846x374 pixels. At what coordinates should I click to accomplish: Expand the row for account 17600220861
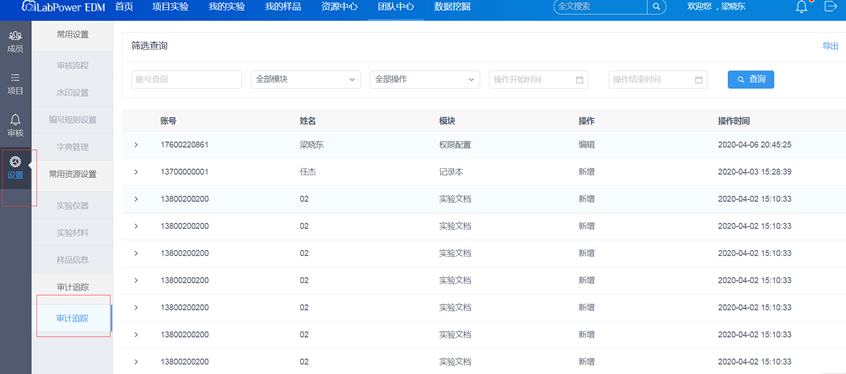click(136, 145)
